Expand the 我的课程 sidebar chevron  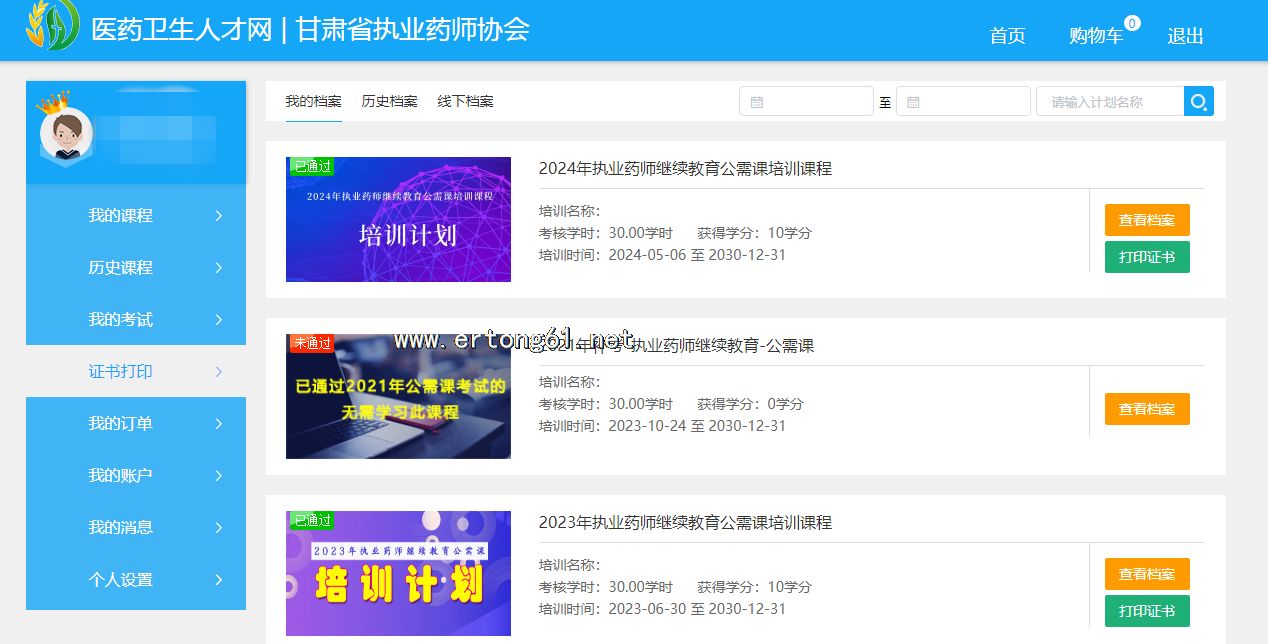coord(219,216)
